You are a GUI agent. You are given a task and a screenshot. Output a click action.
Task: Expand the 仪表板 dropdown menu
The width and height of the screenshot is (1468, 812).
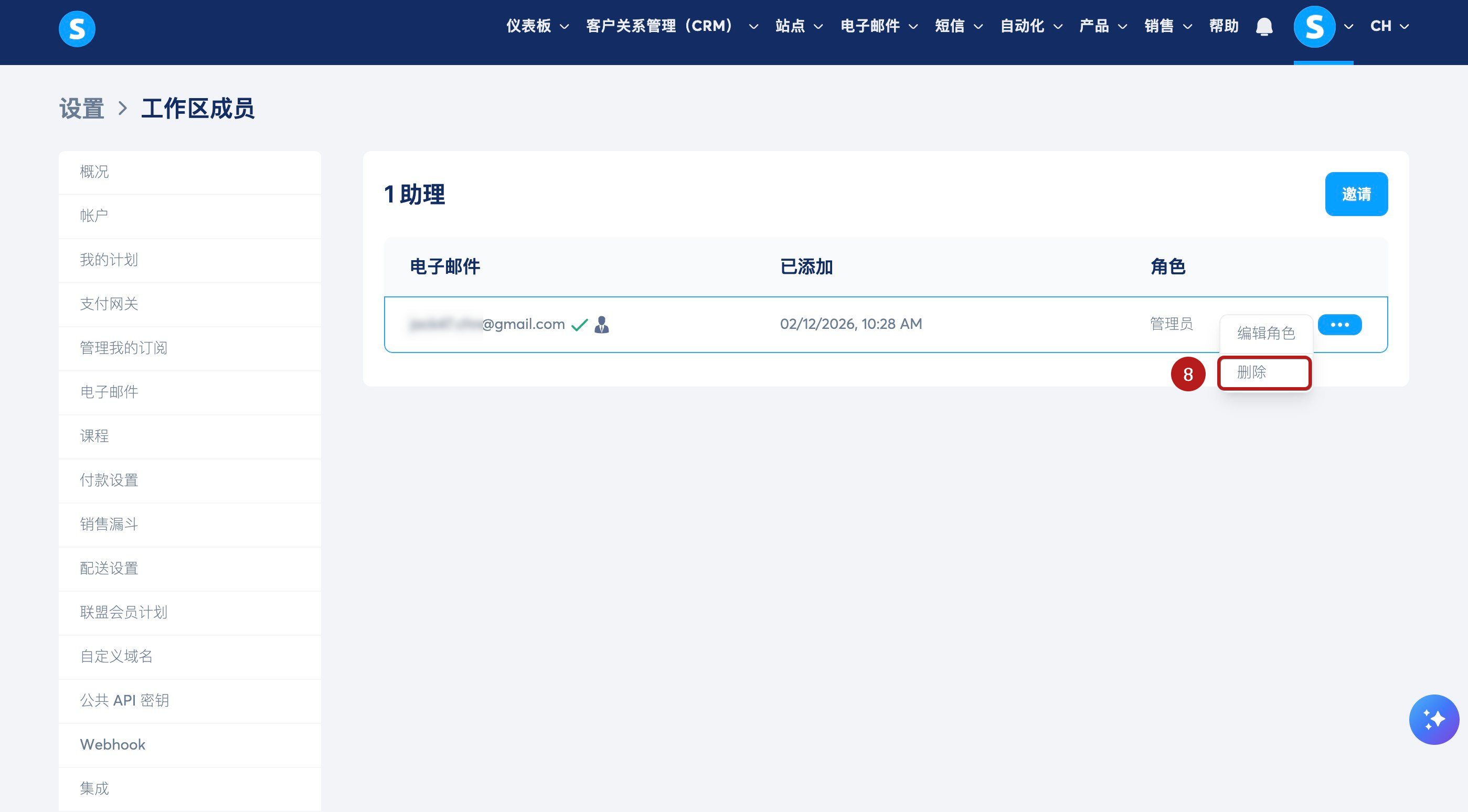(537, 26)
